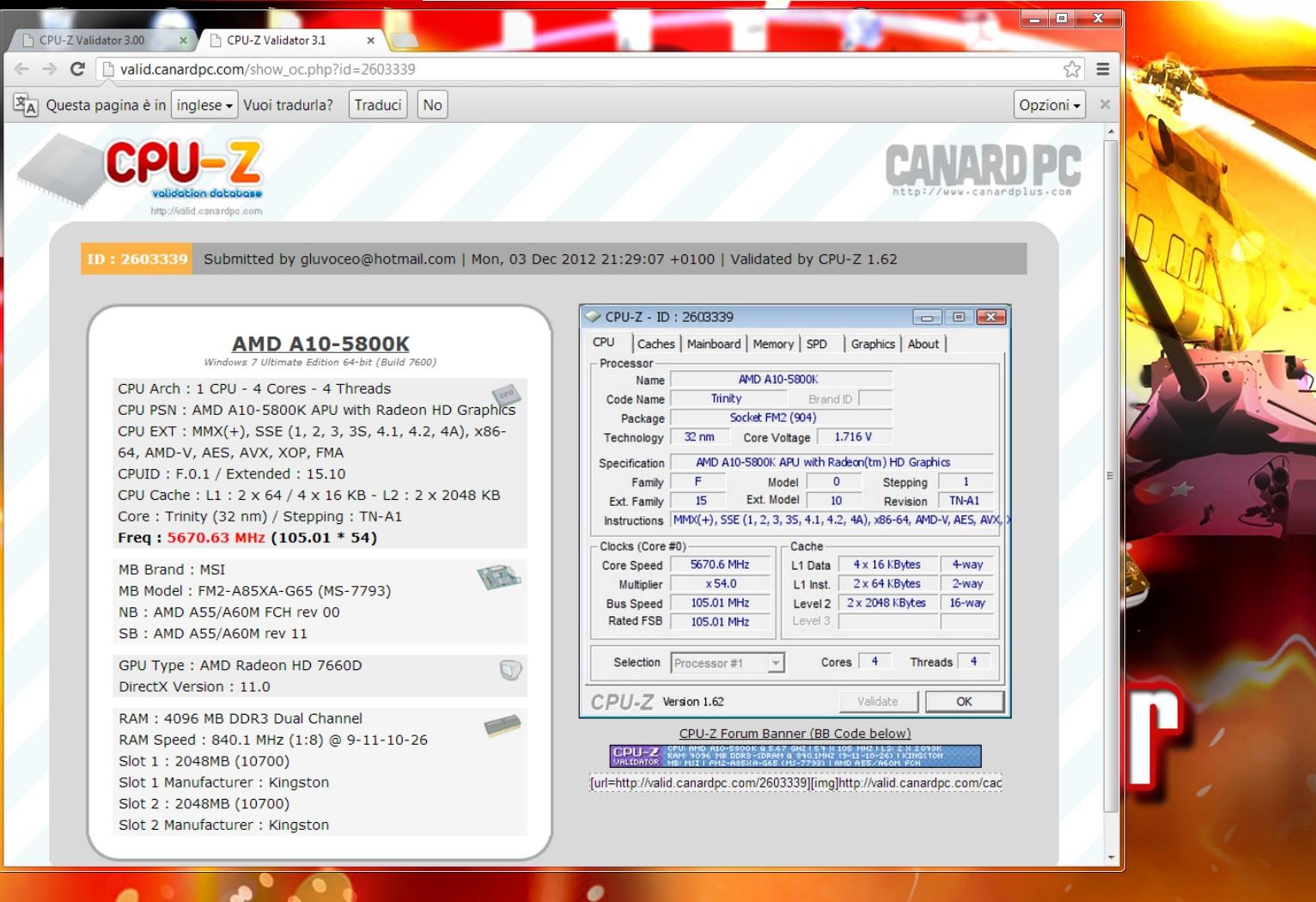Open the SPD tab in CPU-Z

click(817, 344)
